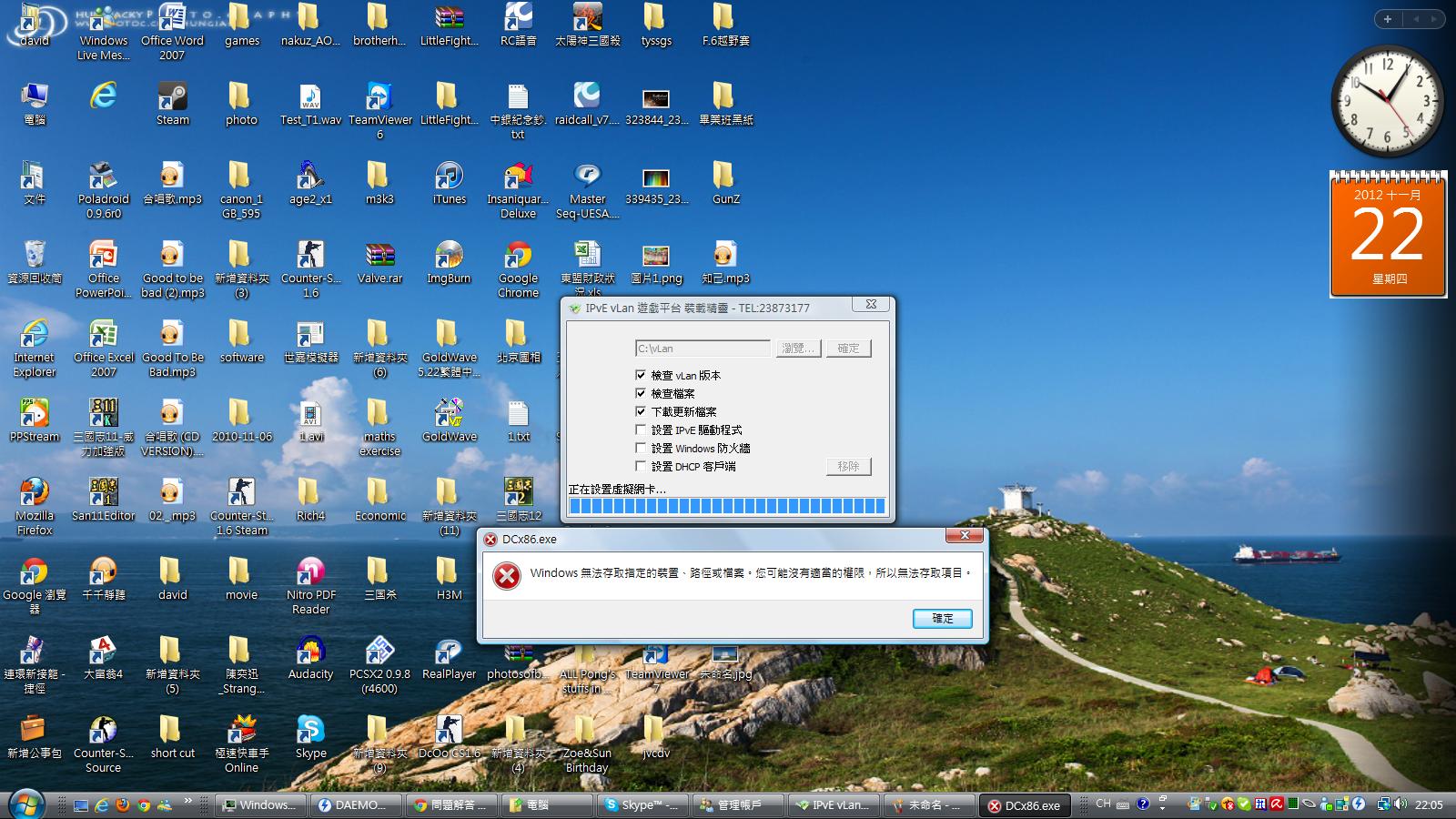Enable the 設置 Windows 防火牆 checkbox
The width and height of the screenshot is (1456, 819).
pyautogui.click(x=641, y=448)
